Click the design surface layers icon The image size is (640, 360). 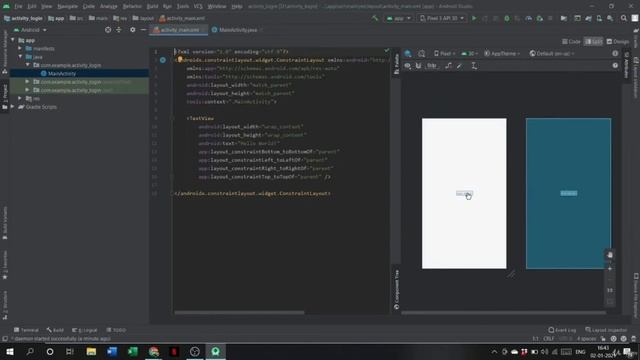coord(408,53)
